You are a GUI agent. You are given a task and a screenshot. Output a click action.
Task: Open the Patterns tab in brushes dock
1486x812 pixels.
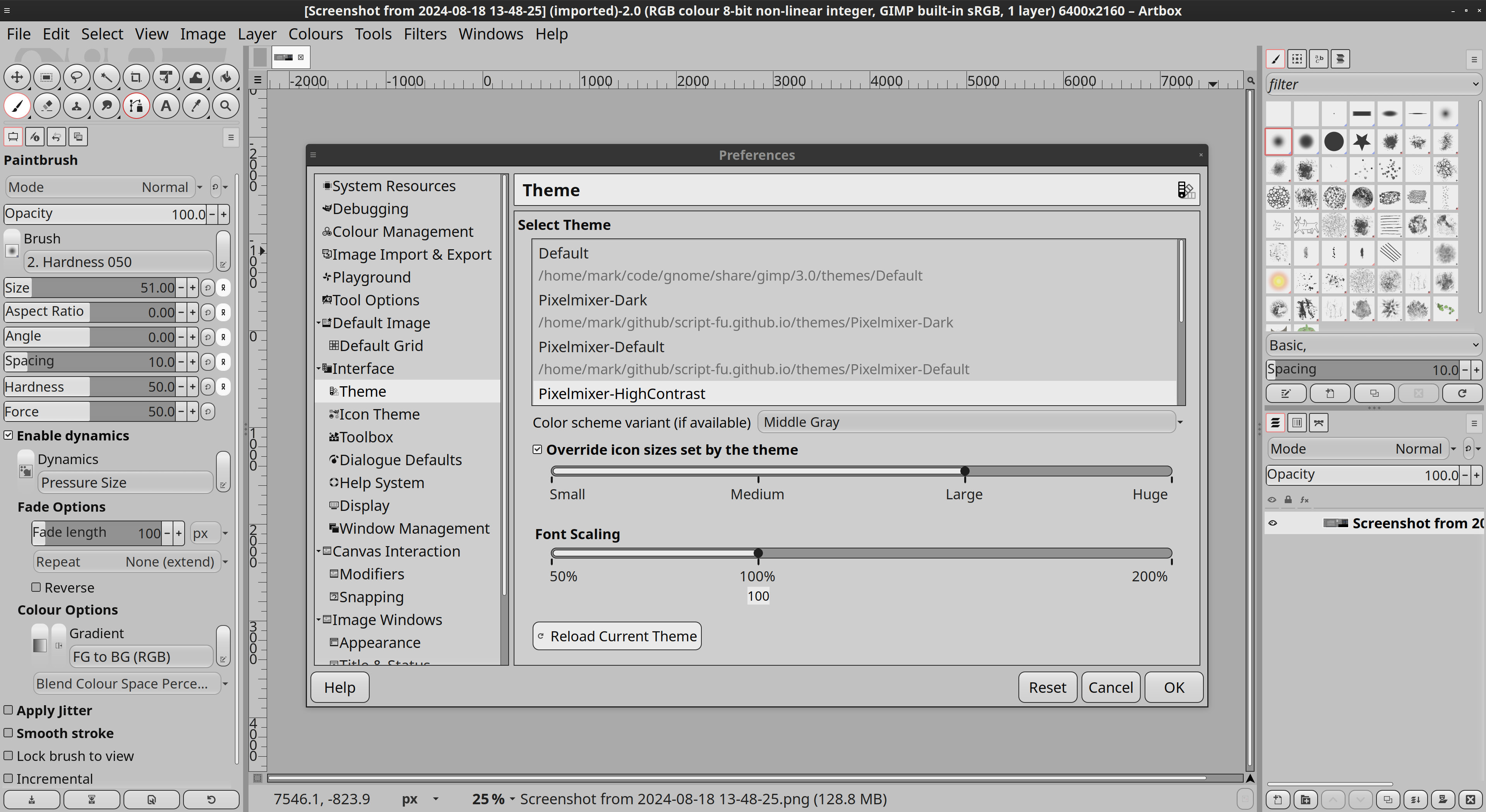pyautogui.click(x=1297, y=58)
